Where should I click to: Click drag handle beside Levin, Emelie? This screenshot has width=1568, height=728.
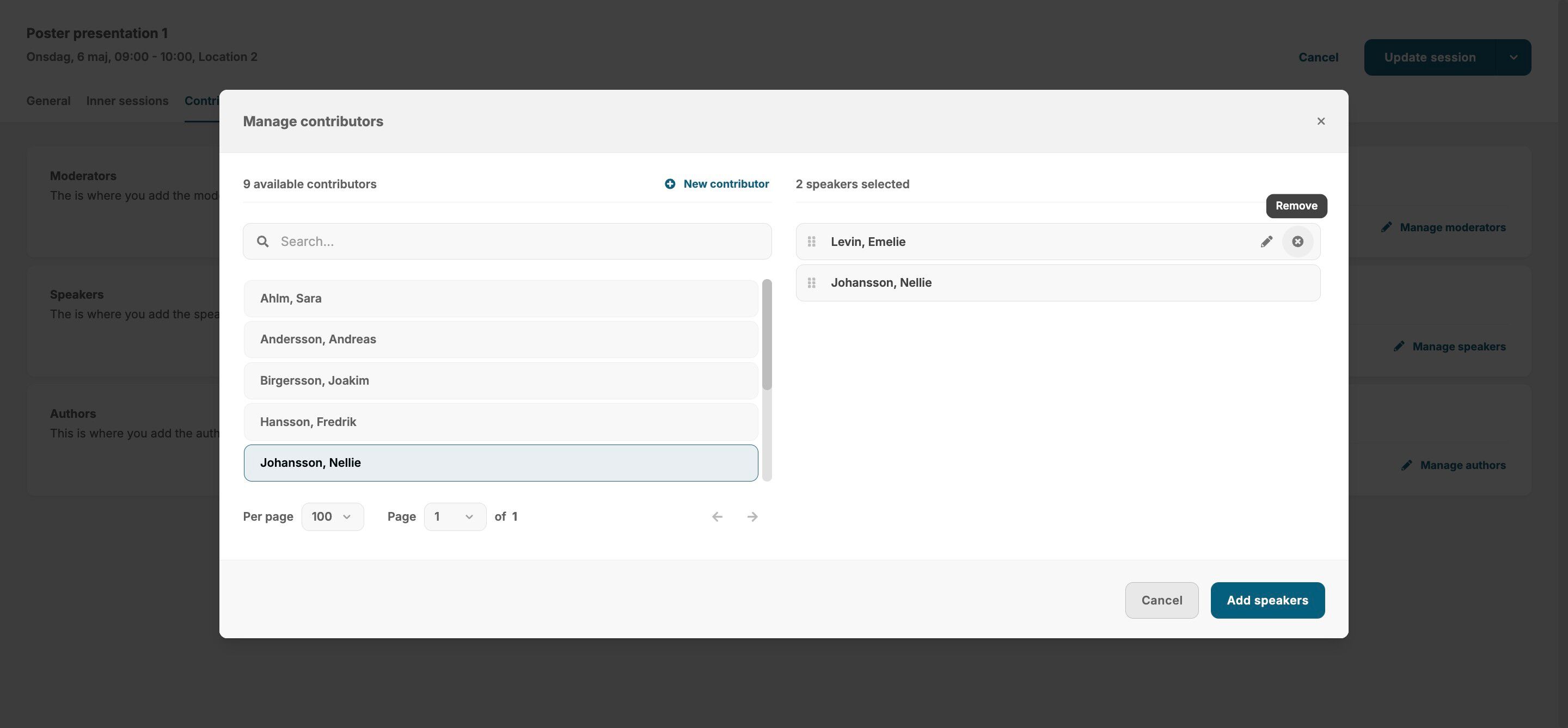811,242
